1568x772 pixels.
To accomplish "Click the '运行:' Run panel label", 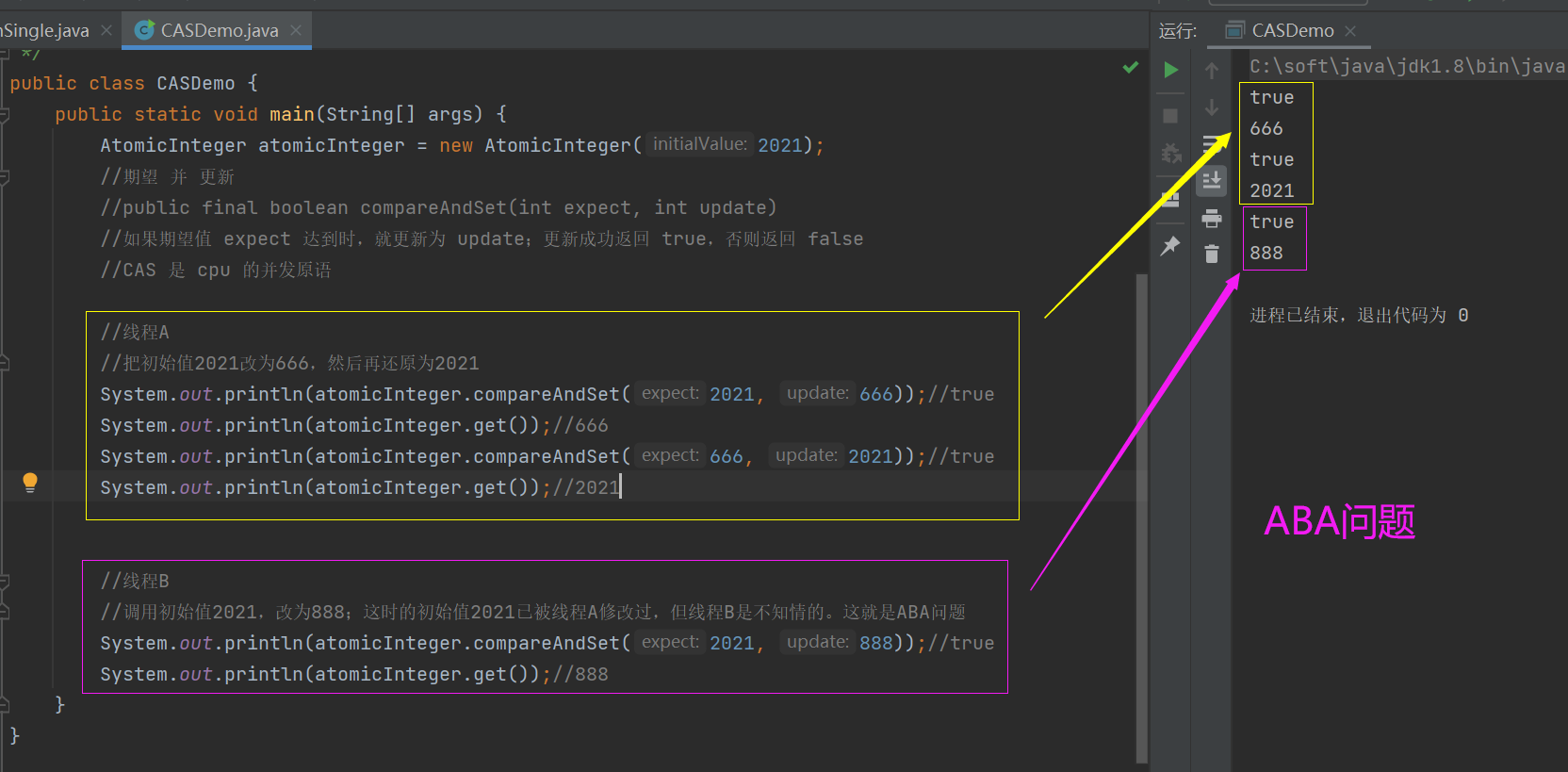I will coord(1177,31).
